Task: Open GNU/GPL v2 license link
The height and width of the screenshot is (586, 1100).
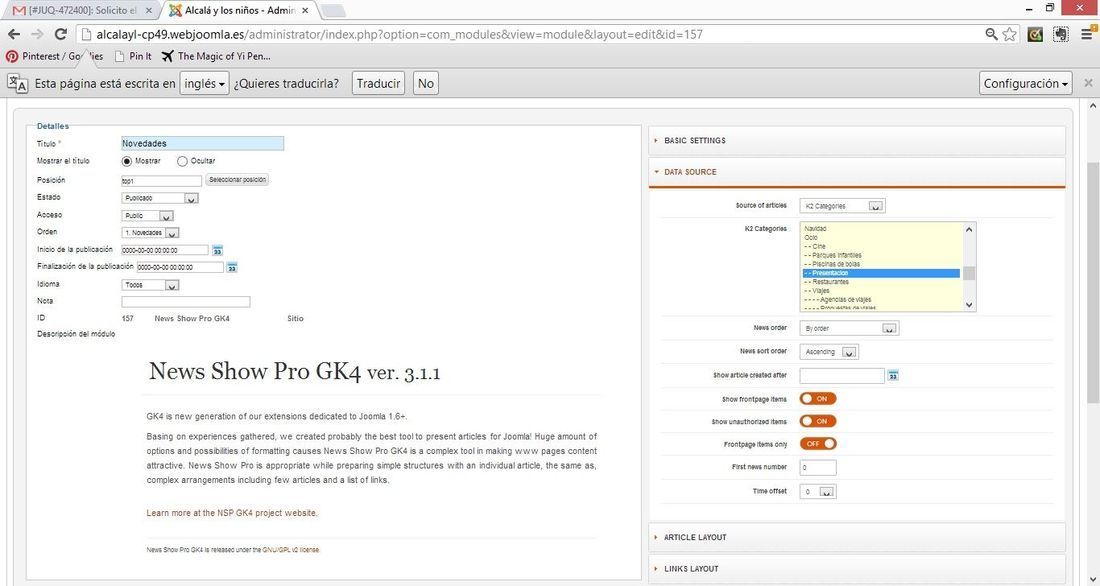Action: pyautogui.click(x=290, y=550)
